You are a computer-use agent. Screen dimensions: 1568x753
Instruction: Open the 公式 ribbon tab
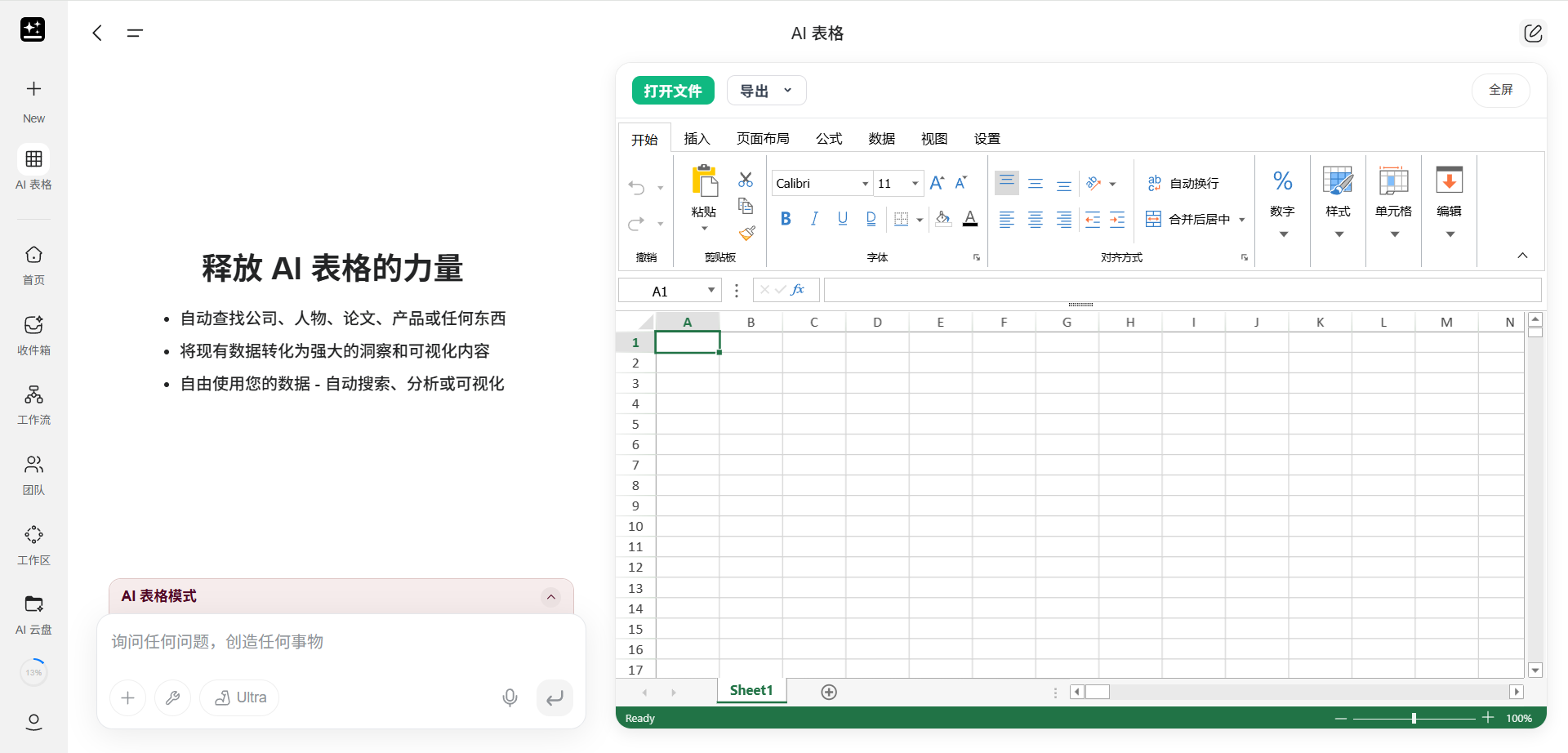click(829, 139)
